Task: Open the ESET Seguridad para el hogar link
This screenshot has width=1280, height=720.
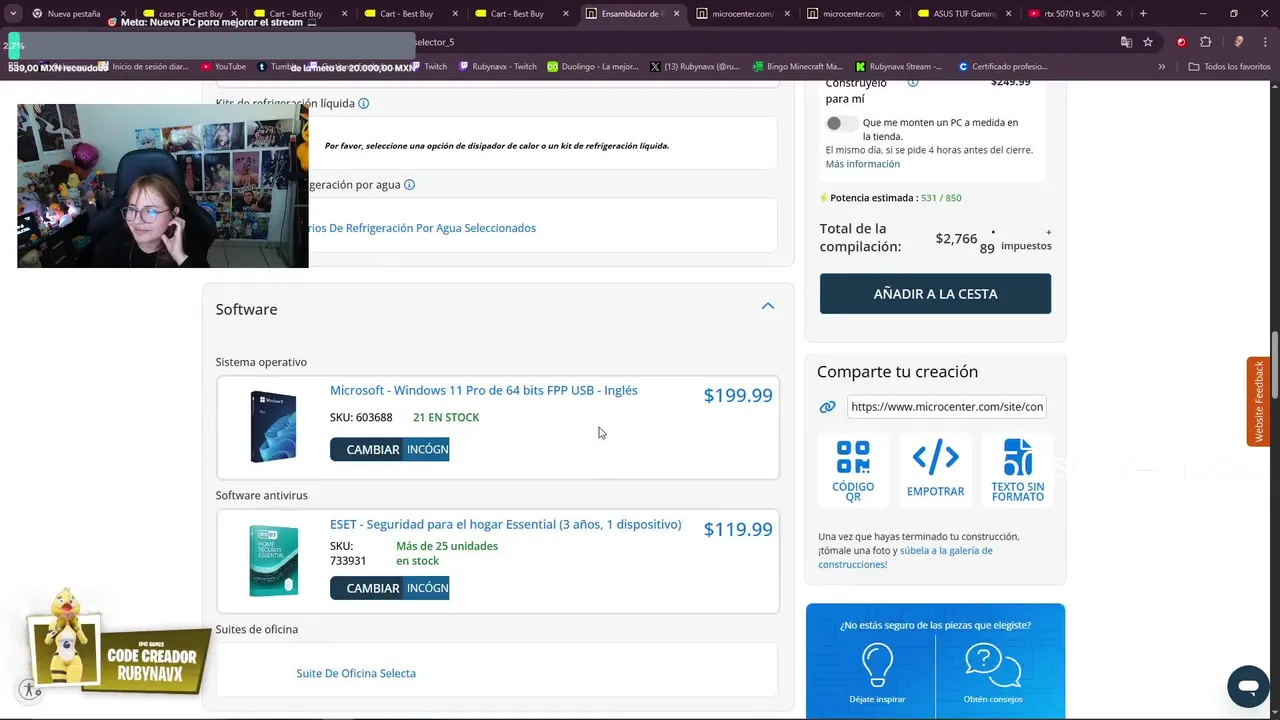Action: pos(505,524)
